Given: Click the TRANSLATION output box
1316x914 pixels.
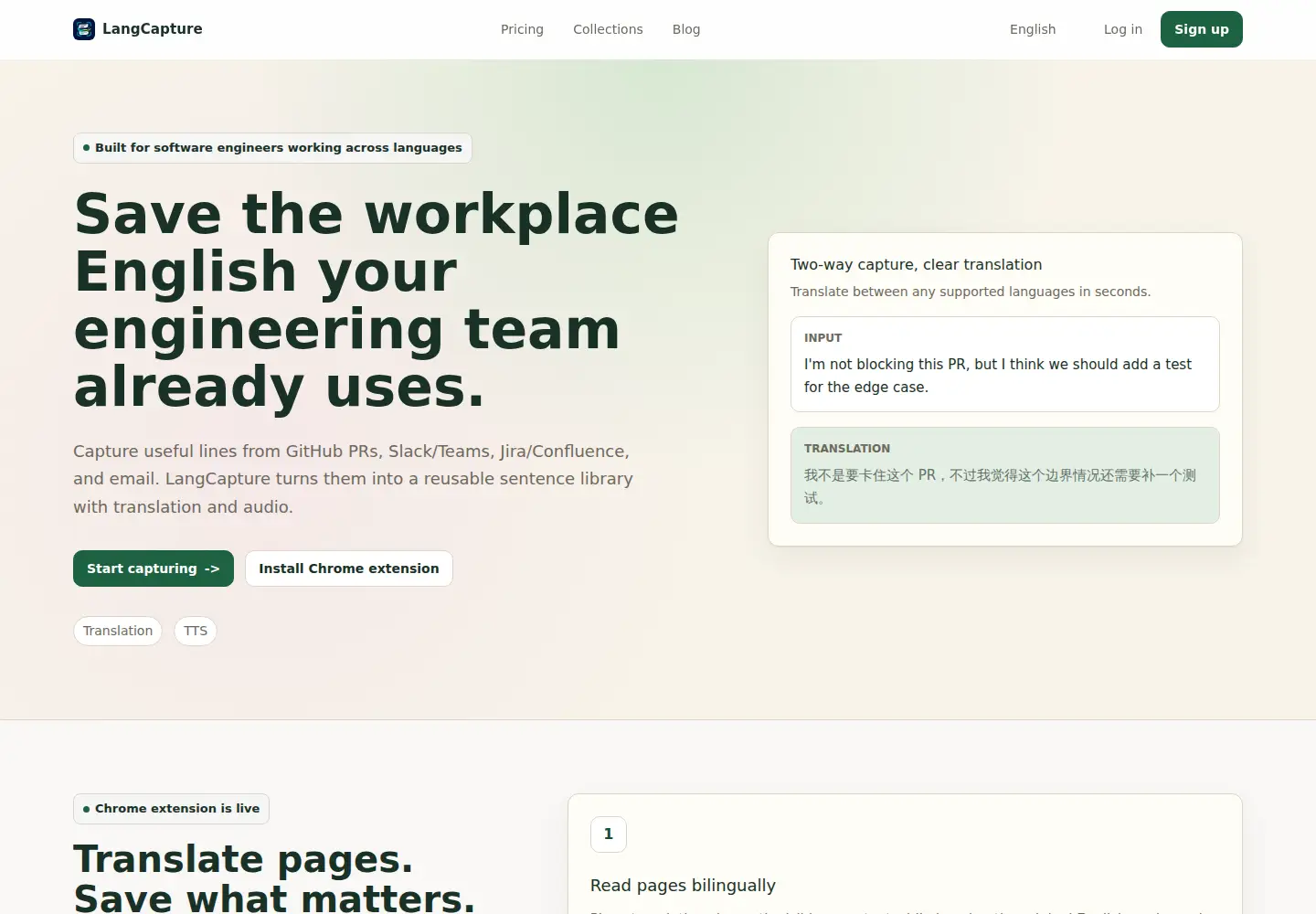Looking at the screenshot, I should point(1005,475).
